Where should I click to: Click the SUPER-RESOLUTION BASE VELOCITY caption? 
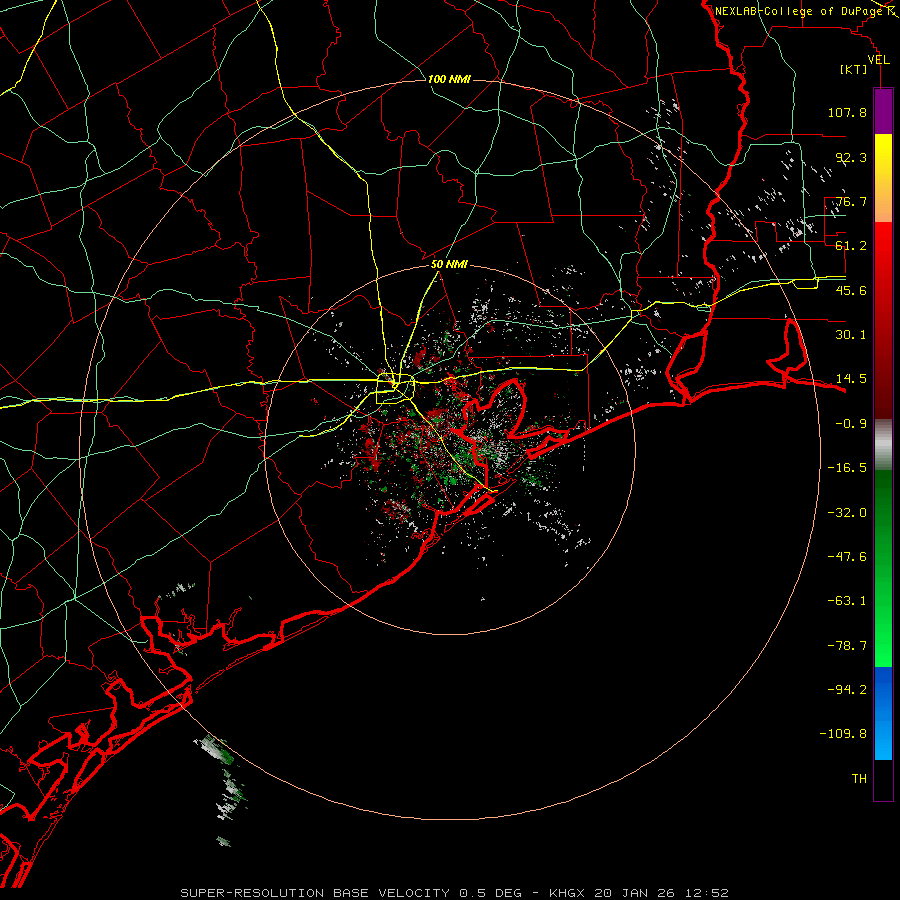(315, 893)
